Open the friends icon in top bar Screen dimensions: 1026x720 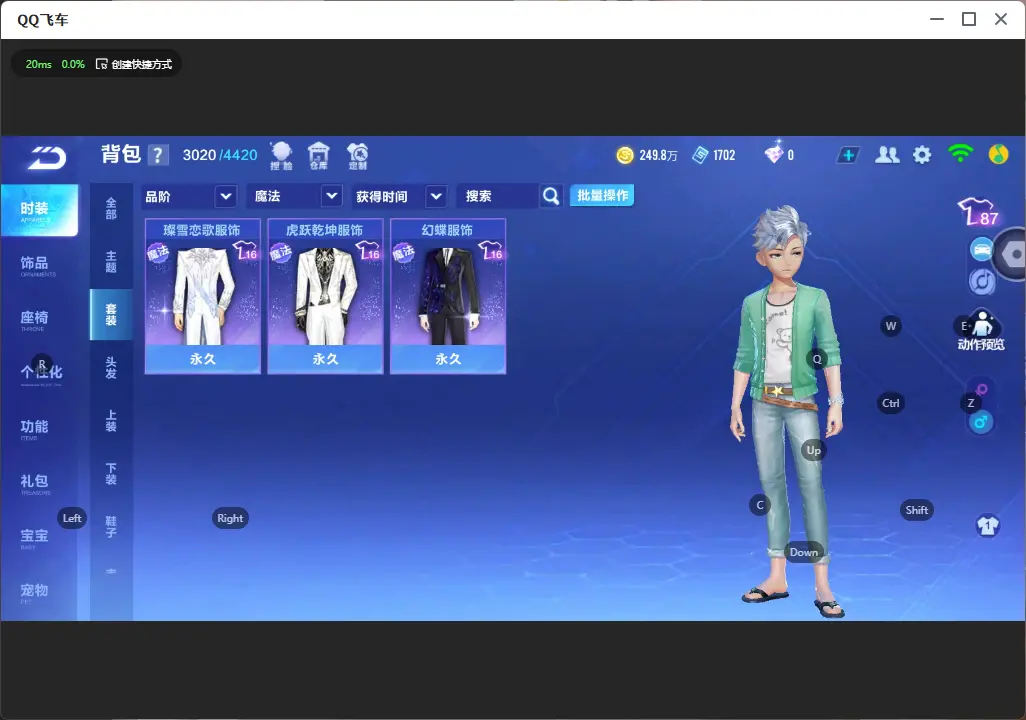887,155
